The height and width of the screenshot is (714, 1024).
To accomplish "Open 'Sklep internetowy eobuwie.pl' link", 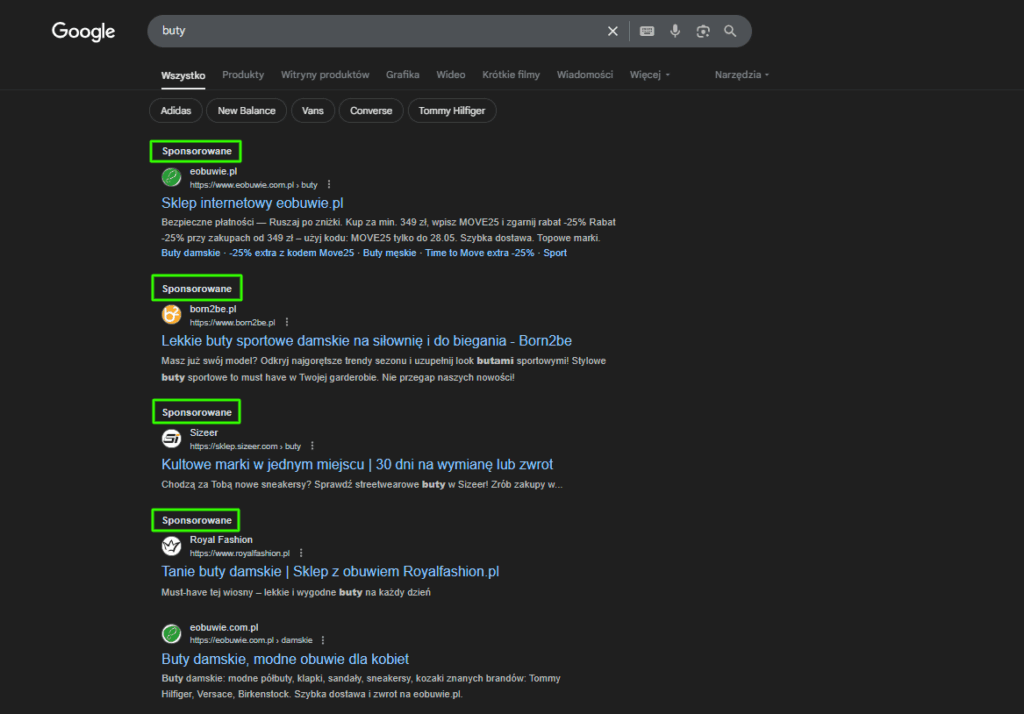I will [252, 203].
